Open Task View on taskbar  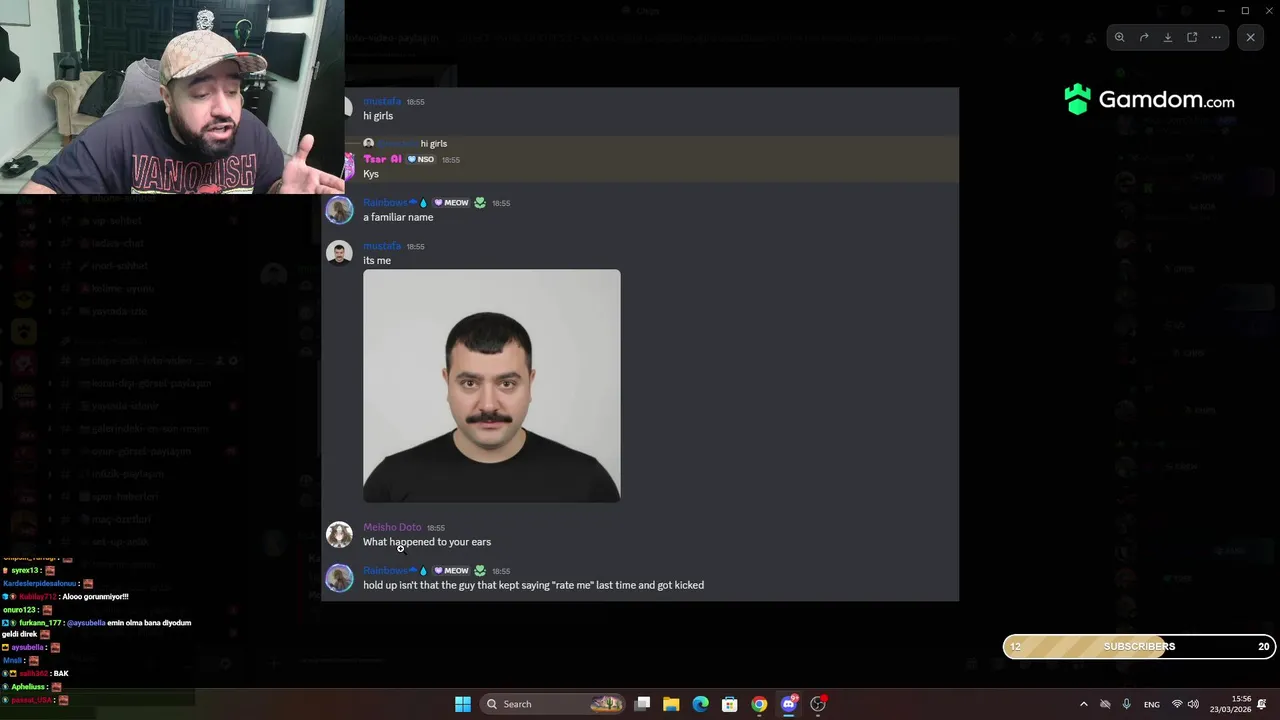point(643,704)
